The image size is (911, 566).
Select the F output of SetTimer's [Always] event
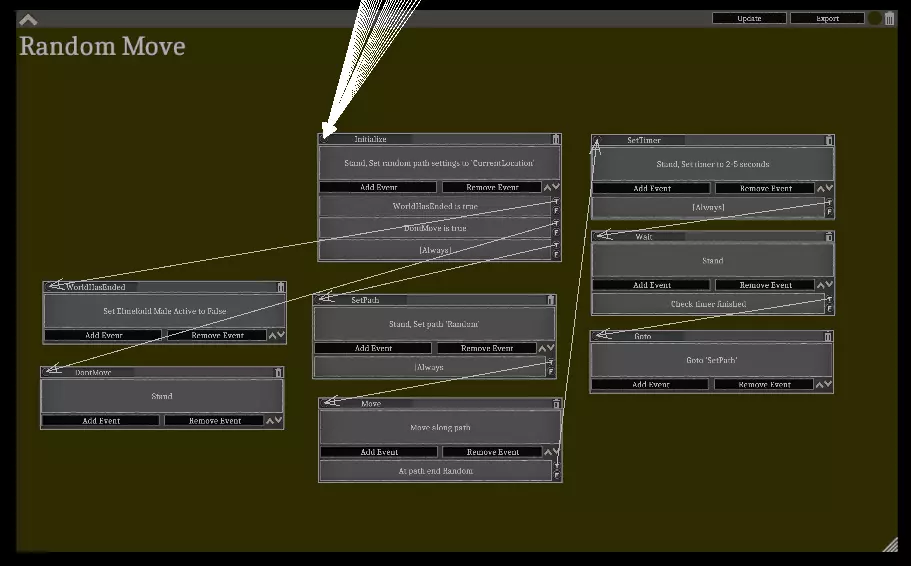pos(829,212)
